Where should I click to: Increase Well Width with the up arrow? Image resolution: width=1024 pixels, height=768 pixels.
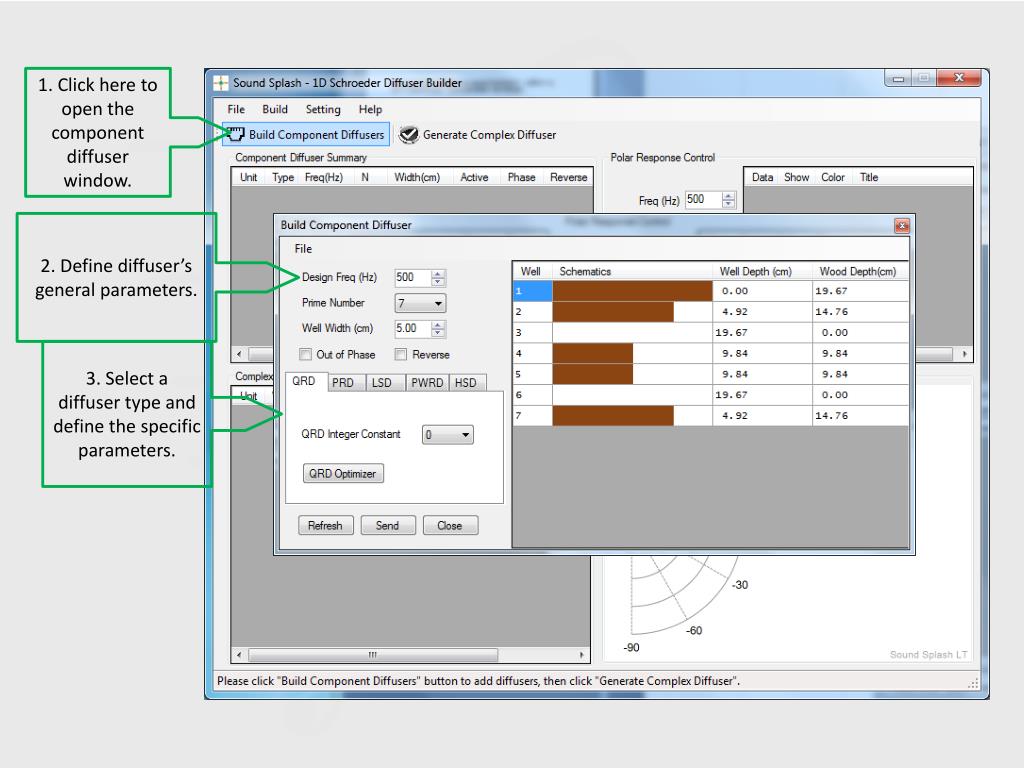pos(438,325)
